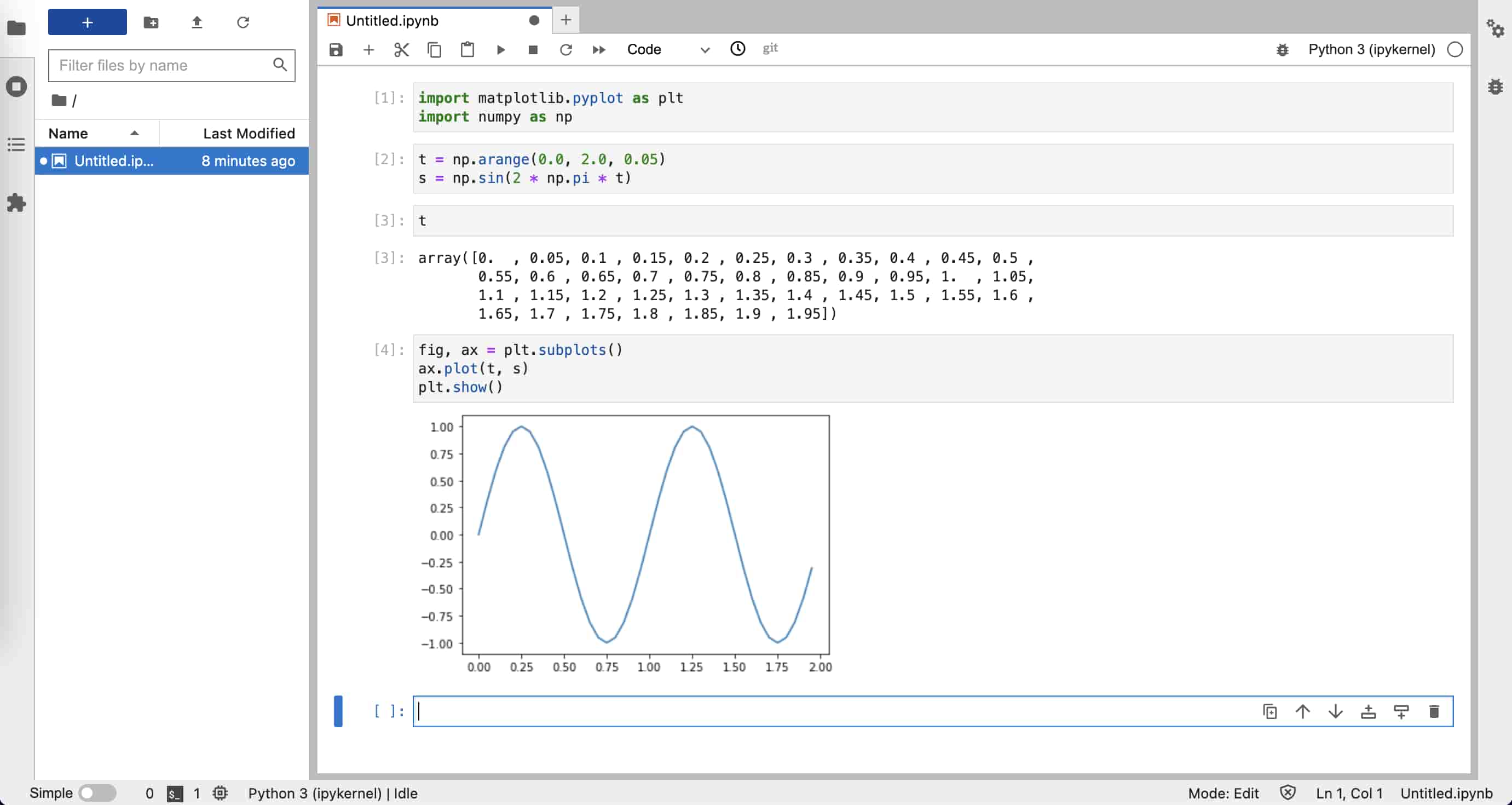Restart the kernel

[x=566, y=49]
